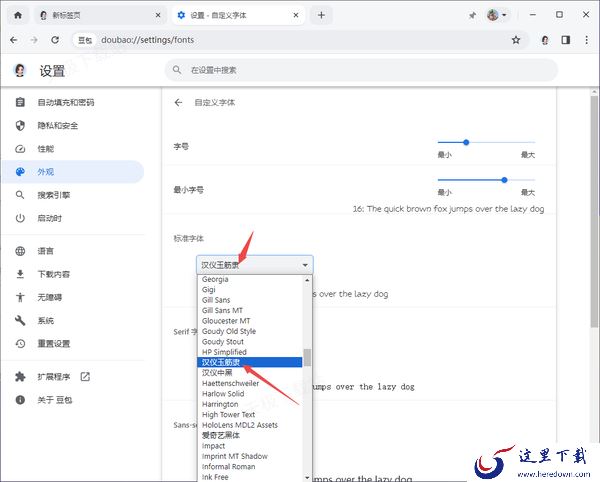Click the 在设置中搜索 search field

tap(360, 70)
